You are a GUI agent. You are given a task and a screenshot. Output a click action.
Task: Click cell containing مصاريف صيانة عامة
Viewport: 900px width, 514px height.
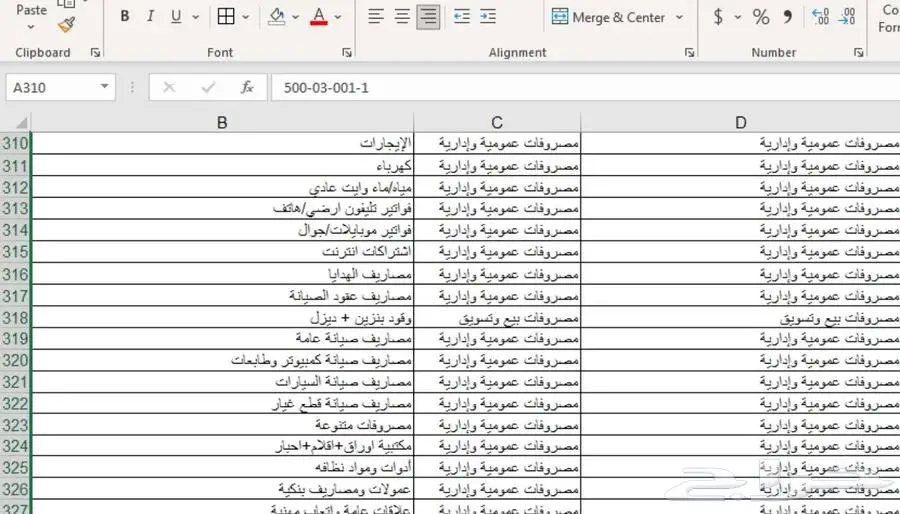click(x=222, y=338)
